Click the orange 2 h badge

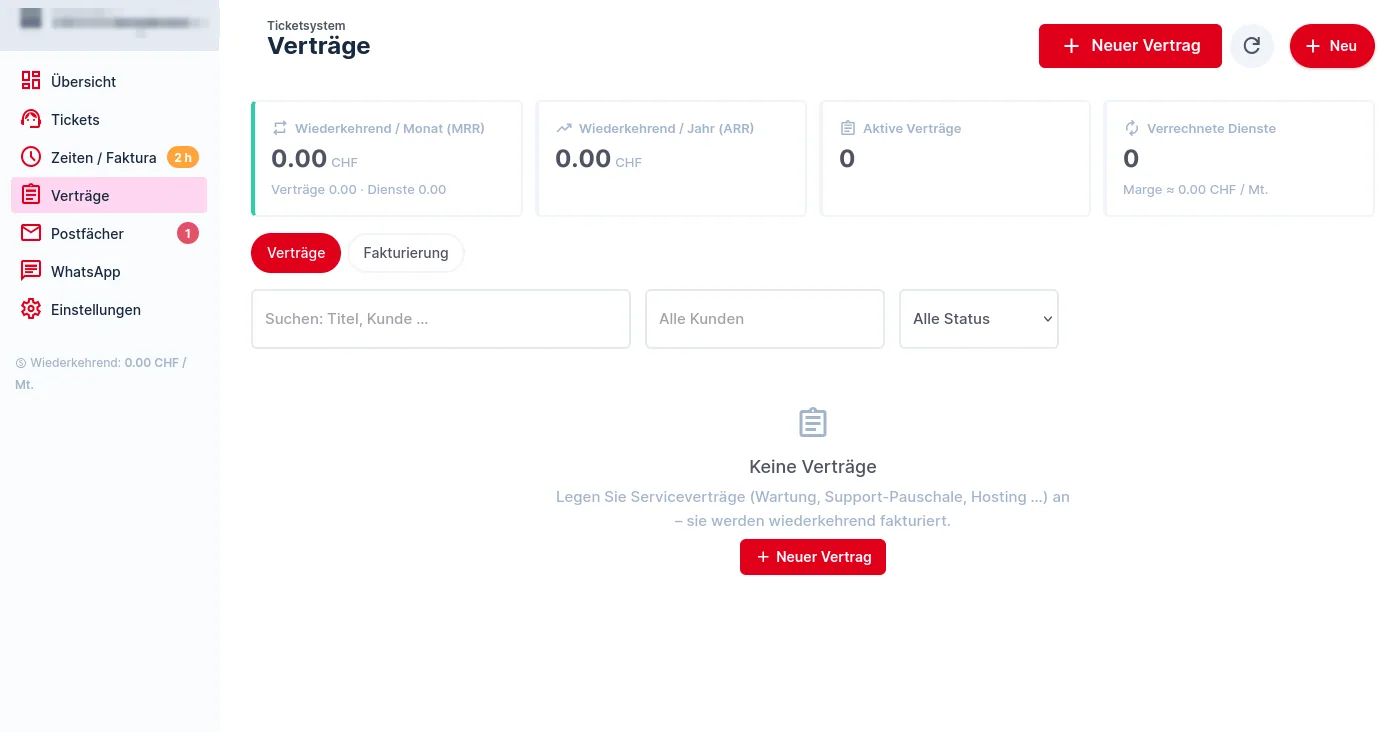click(183, 157)
